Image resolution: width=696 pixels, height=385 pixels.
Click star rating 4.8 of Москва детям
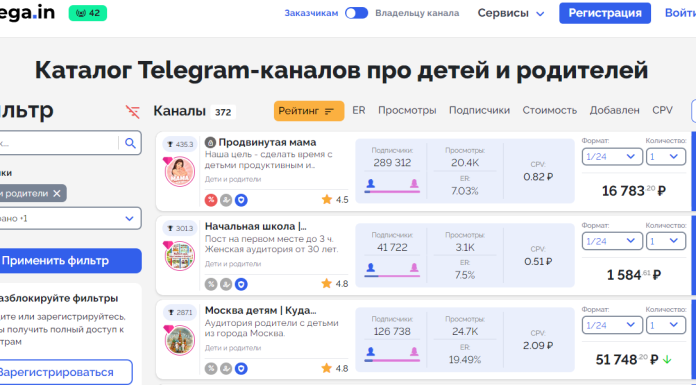[335, 368]
